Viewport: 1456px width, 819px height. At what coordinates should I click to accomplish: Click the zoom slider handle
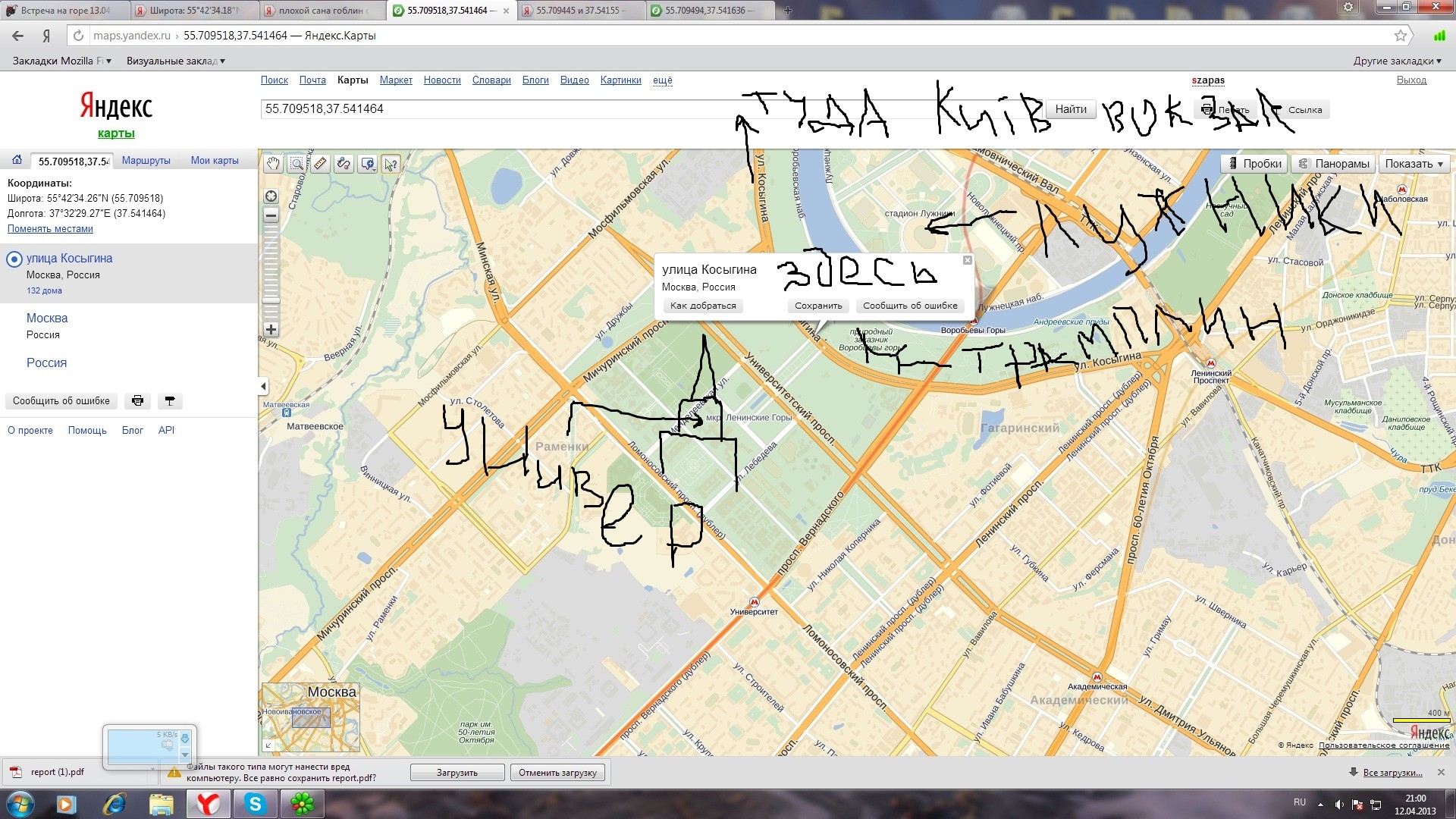point(271,301)
